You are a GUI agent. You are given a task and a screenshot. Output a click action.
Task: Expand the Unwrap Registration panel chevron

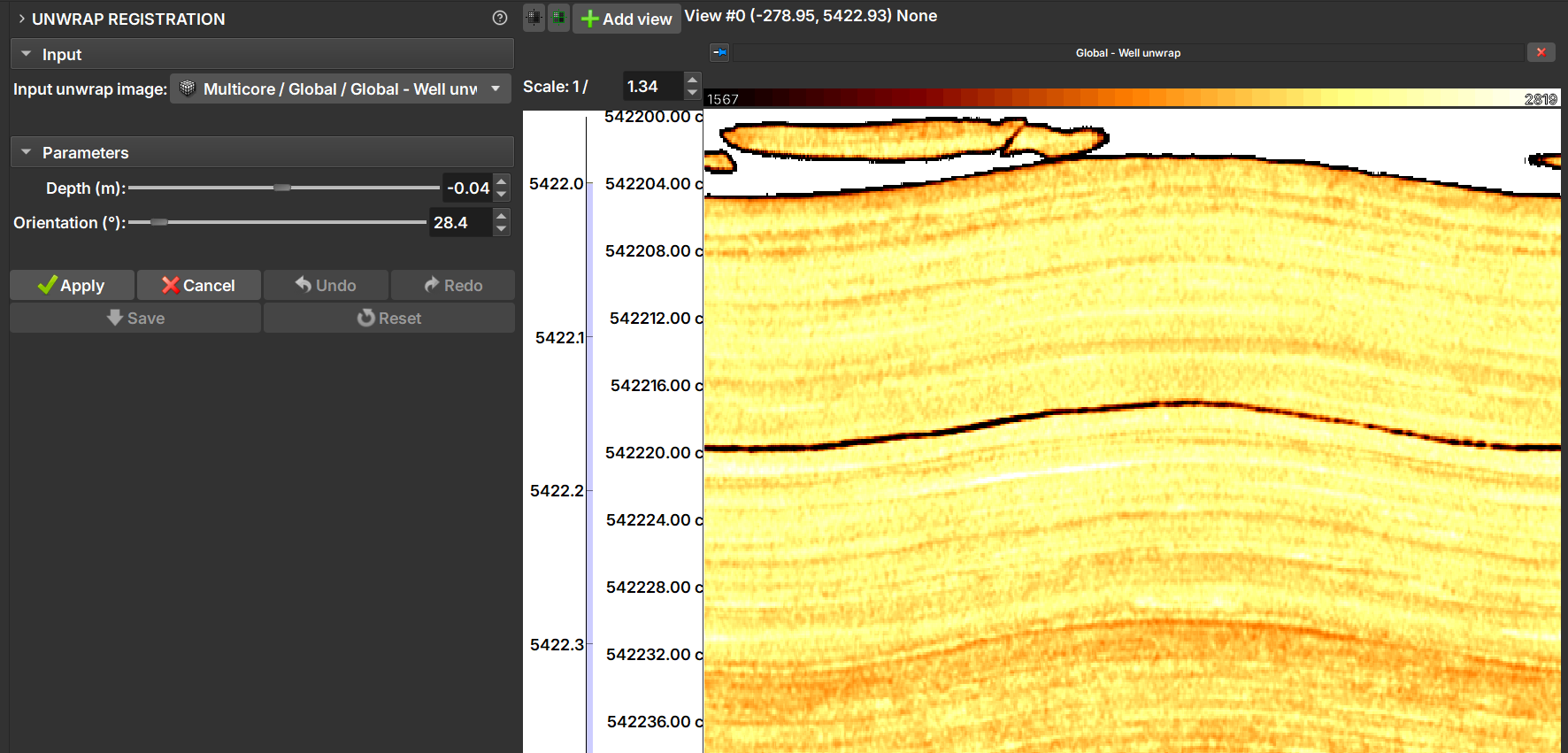[21, 19]
